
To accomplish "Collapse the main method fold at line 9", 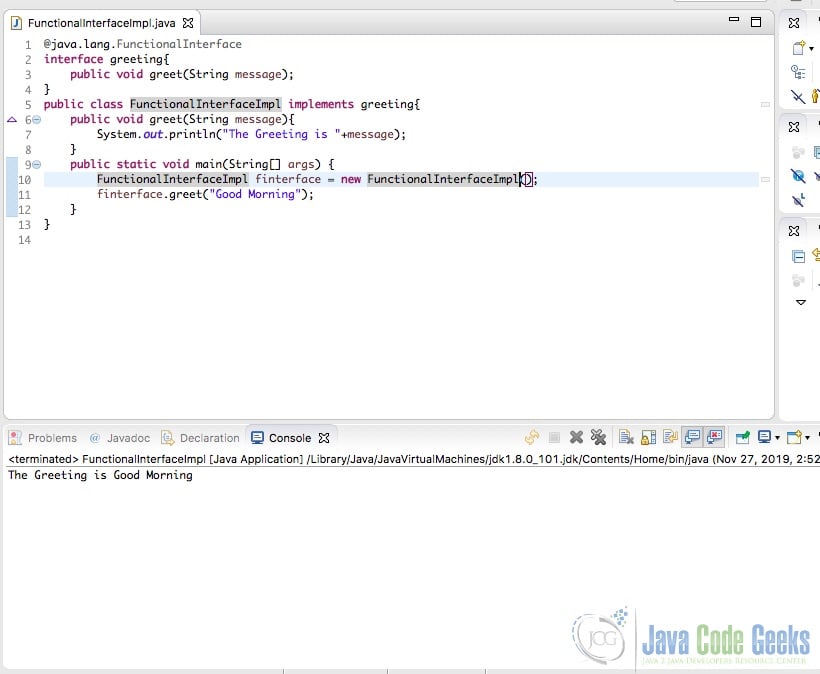I will (37, 165).
